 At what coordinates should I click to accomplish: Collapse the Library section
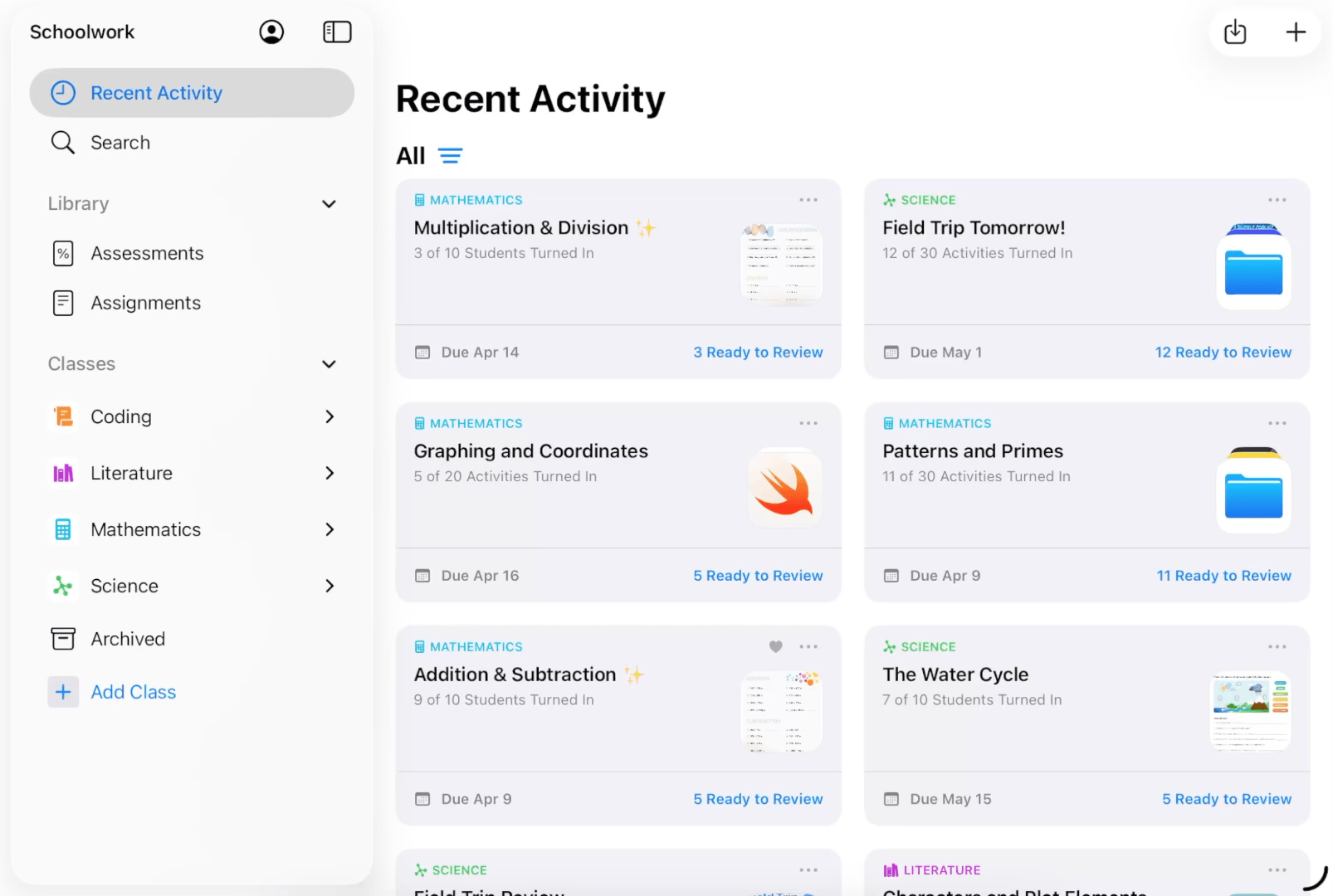click(329, 203)
